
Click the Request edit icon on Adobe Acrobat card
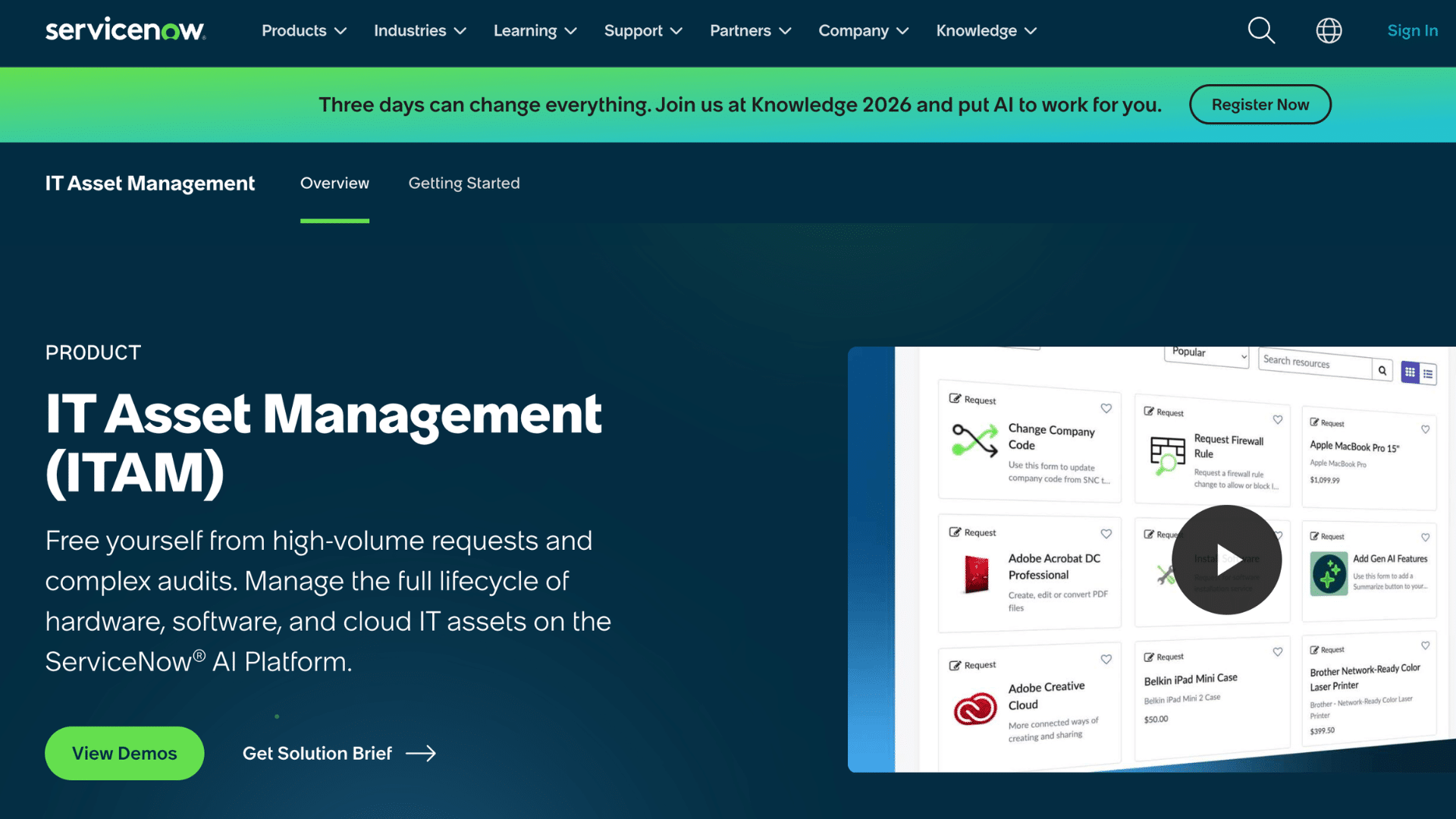click(955, 532)
